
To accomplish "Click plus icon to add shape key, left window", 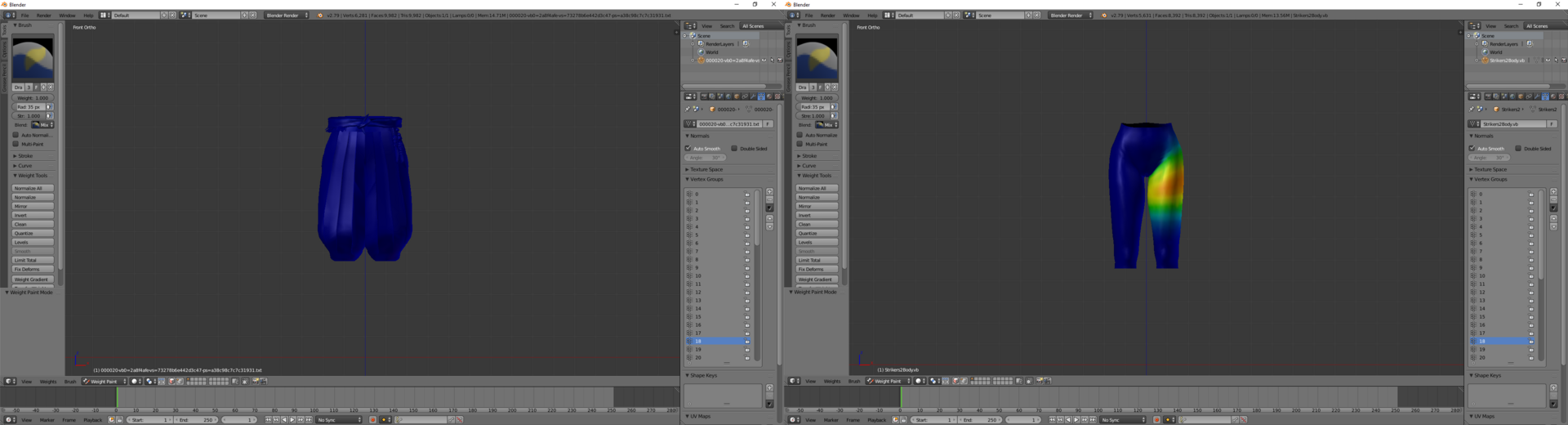I will 769,388.
